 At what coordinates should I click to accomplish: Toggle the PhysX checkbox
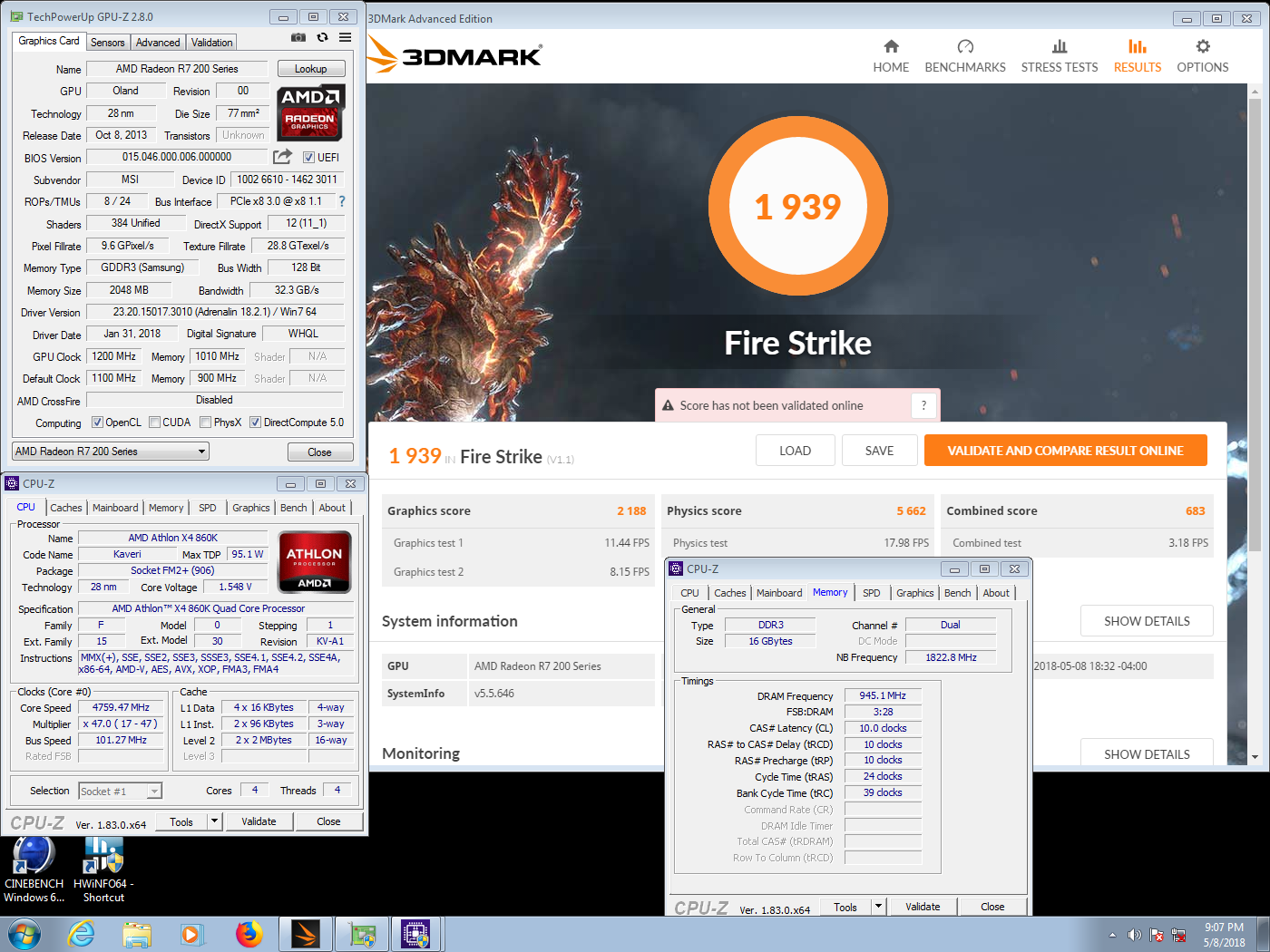[x=206, y=423]
